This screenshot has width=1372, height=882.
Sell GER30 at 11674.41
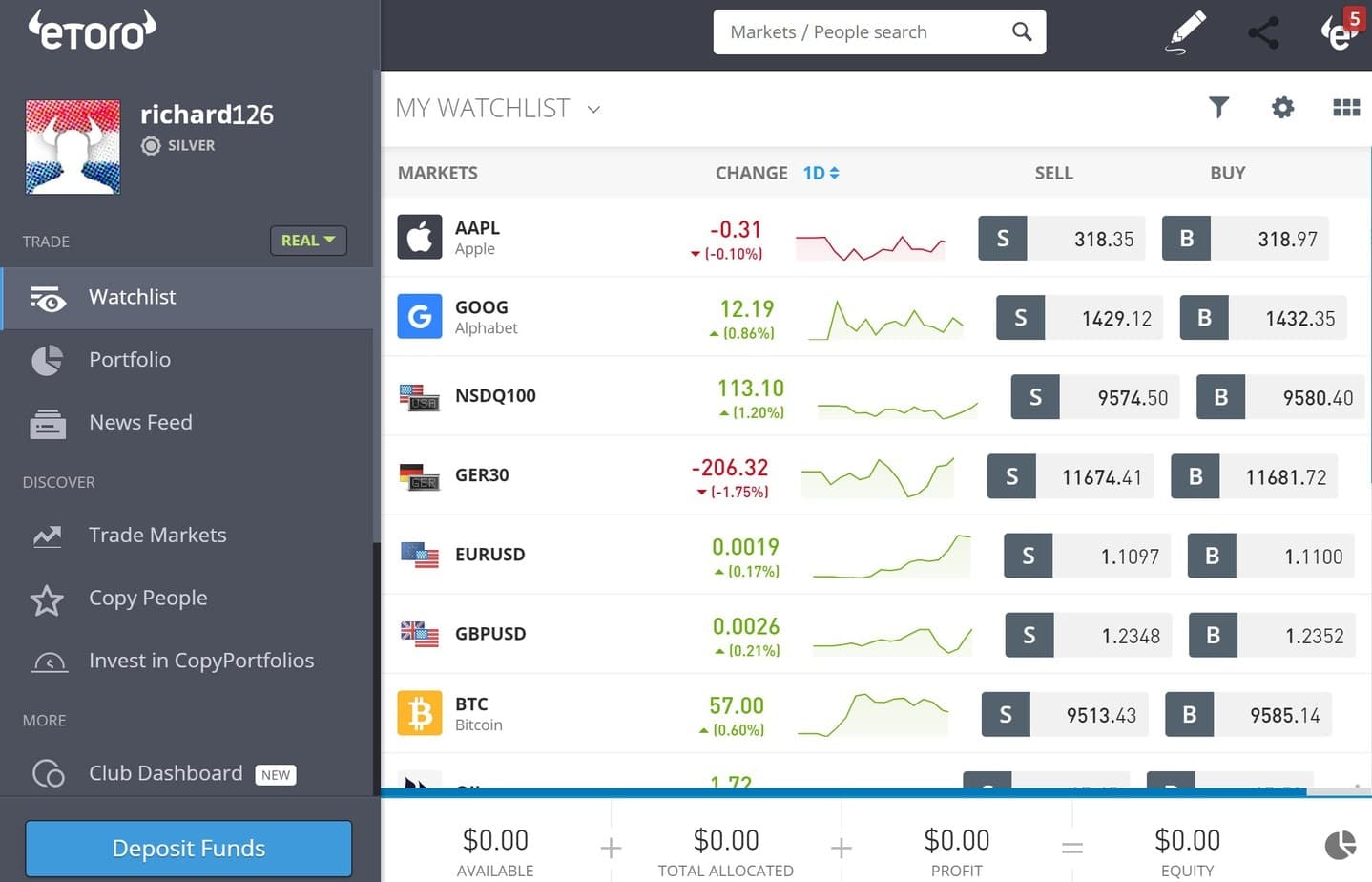(1071, 476)
